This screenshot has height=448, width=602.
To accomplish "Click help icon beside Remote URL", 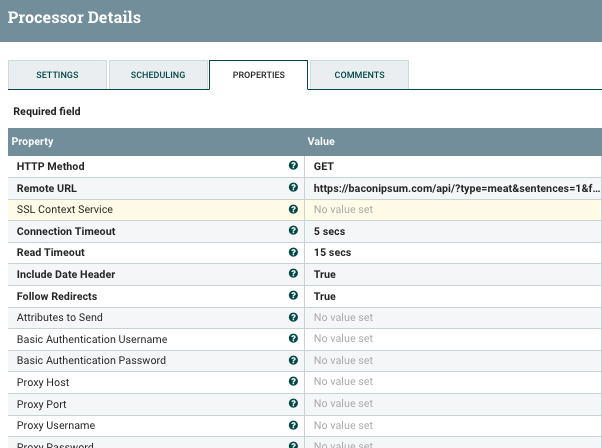I will coord(293,187).
